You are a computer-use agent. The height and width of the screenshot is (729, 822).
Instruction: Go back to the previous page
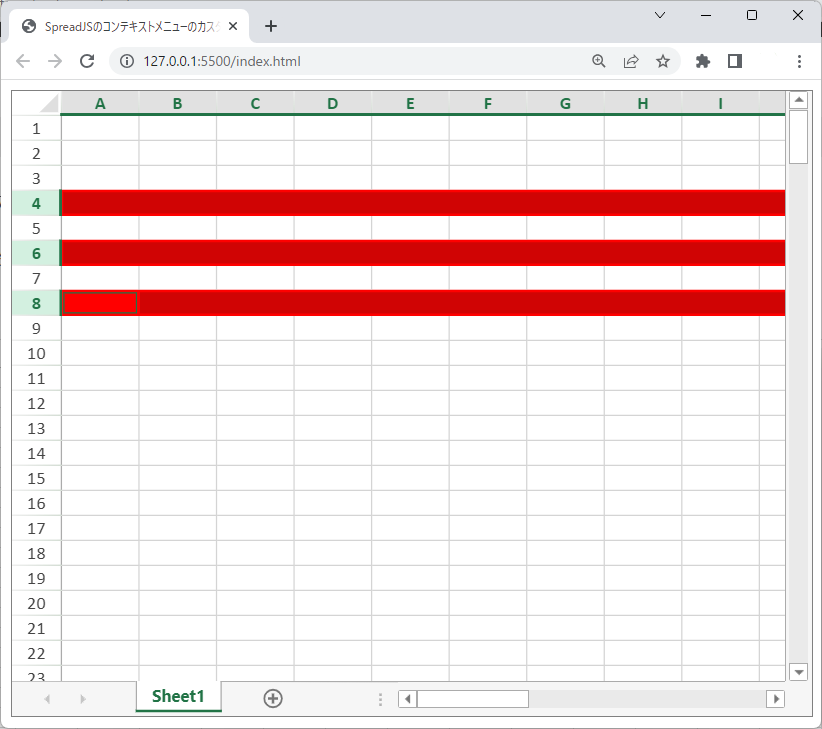(23, 61)
